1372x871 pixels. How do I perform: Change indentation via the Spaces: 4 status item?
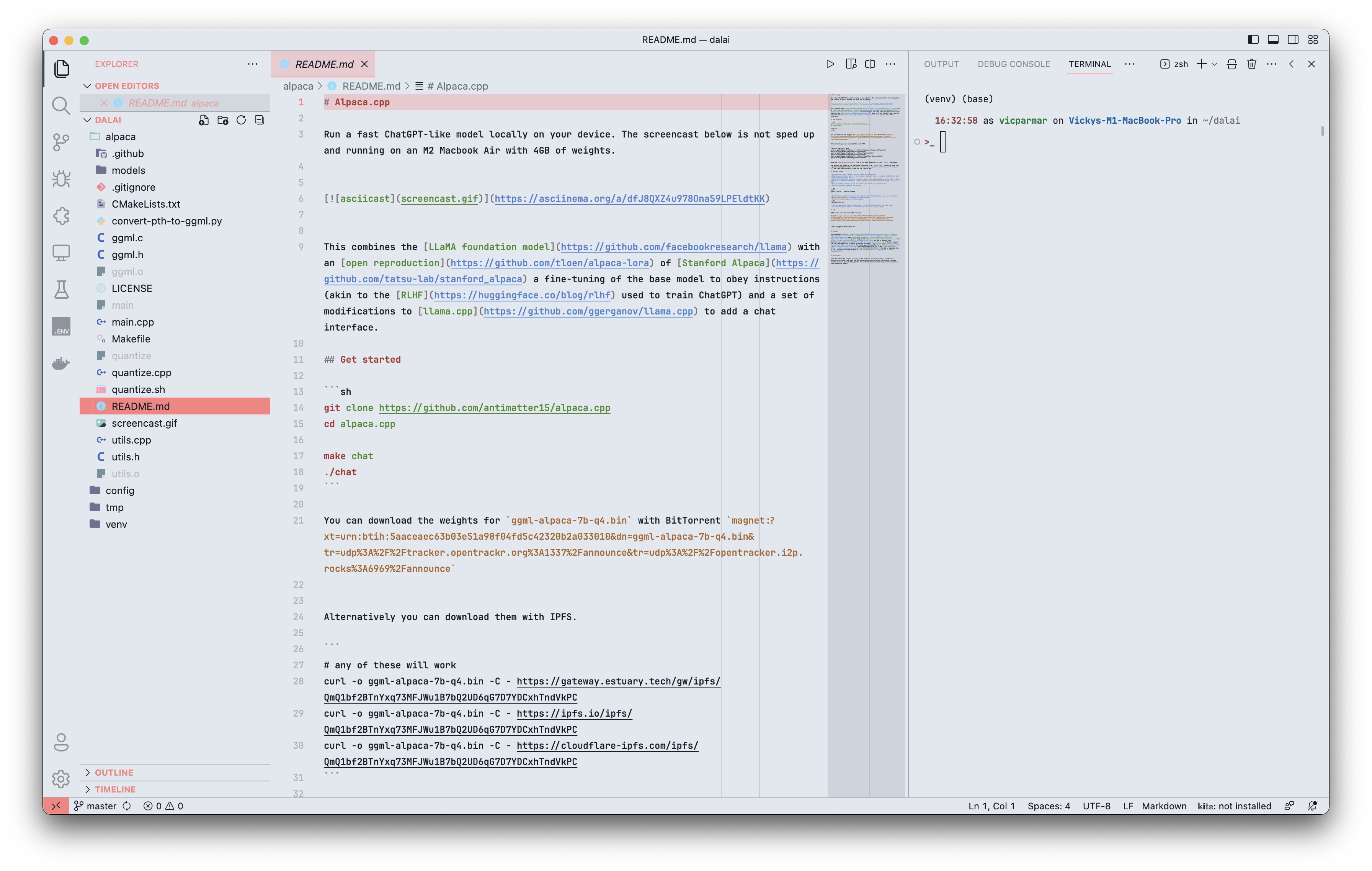[x=1049, y=806]
